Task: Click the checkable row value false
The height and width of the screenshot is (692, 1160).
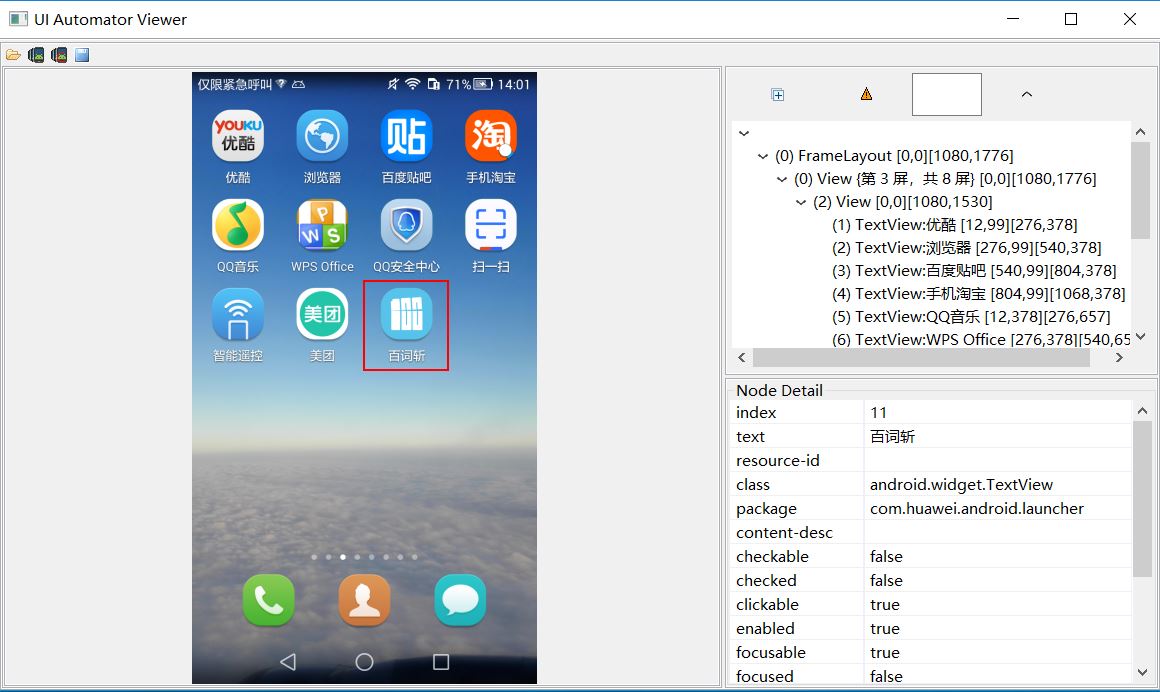Action: [x=886, y=557]
